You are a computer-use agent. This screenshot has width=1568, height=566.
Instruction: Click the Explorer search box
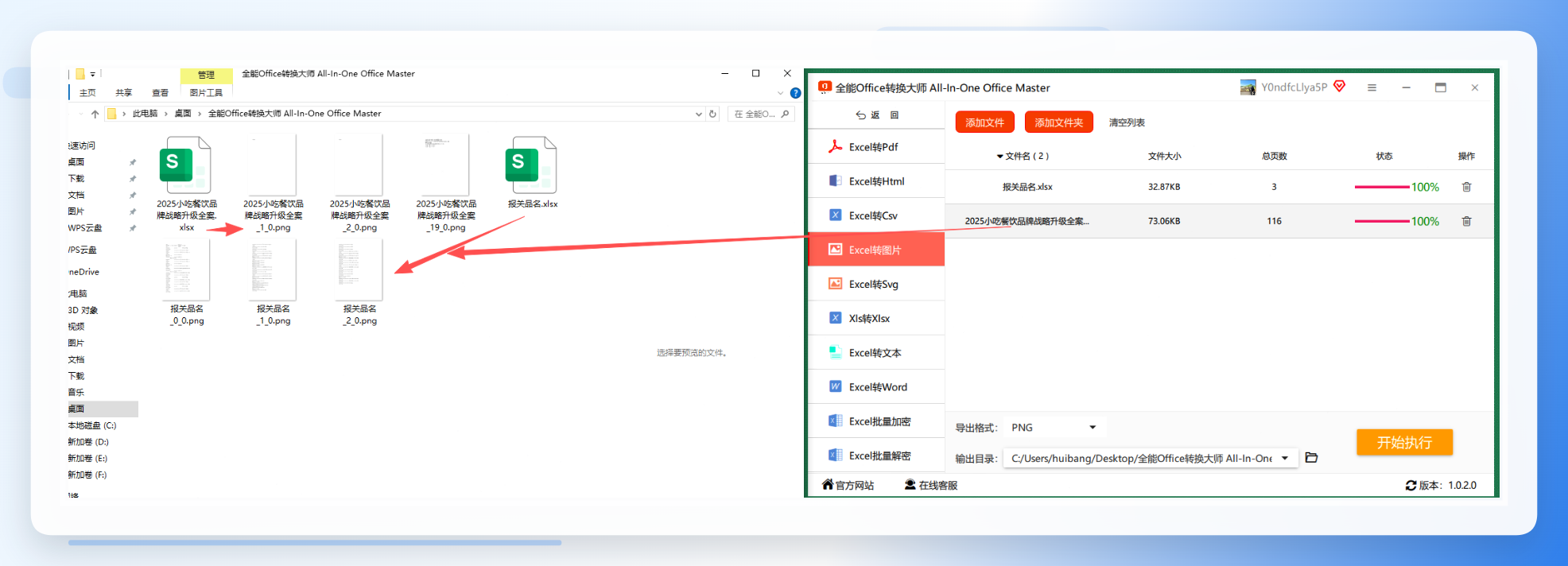759,114
